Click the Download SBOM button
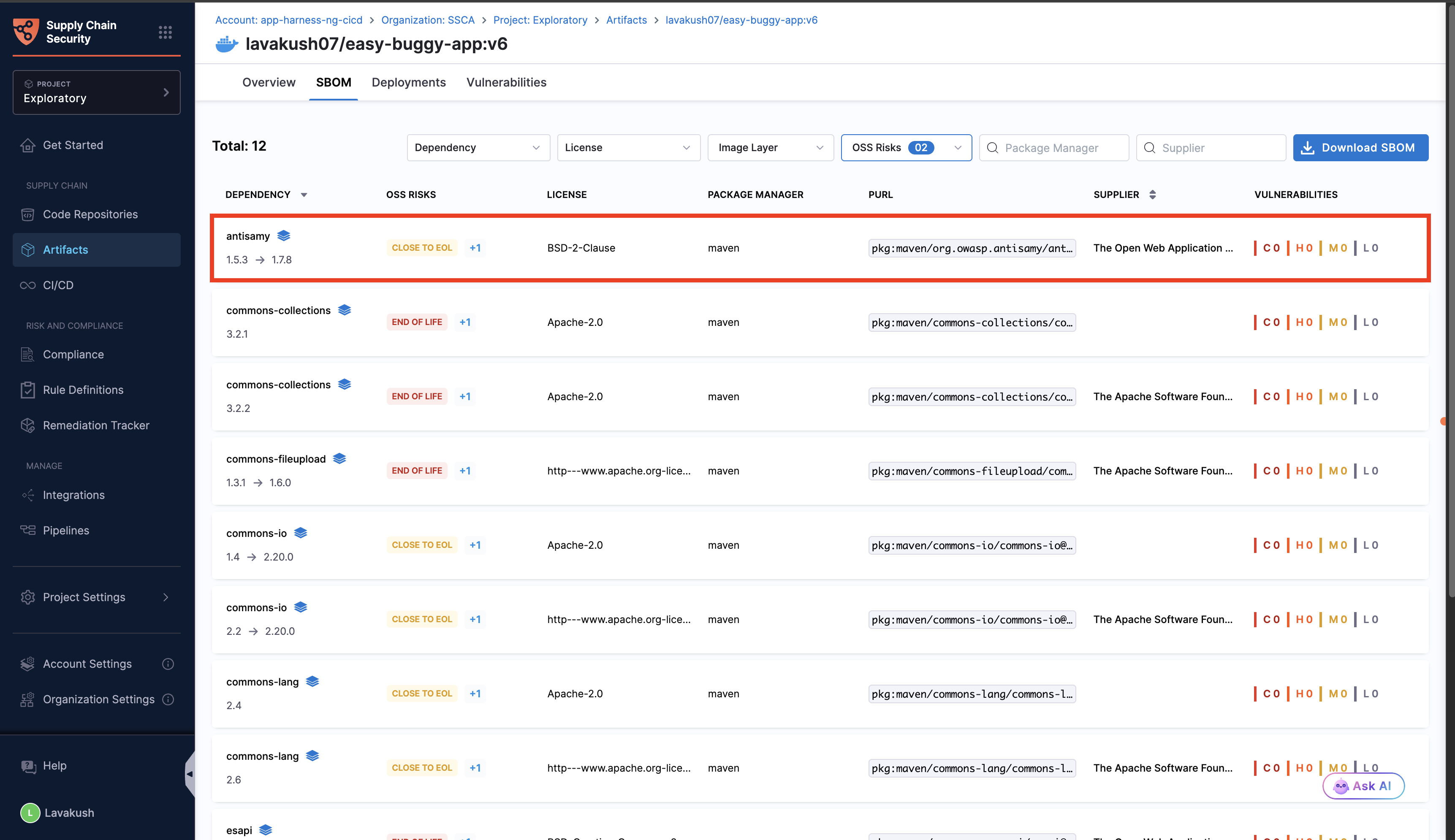Viewport: 1455px width, 840px height. coord(1360,148)
